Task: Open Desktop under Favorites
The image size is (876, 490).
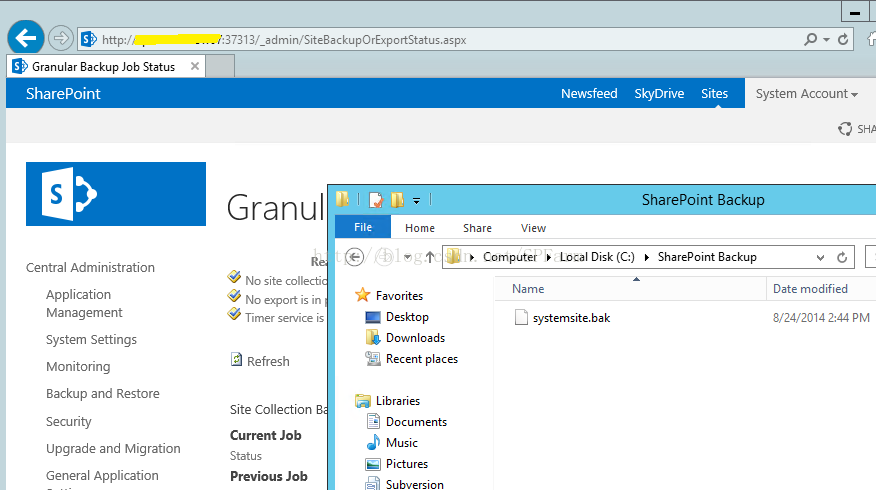Action: 407,317
